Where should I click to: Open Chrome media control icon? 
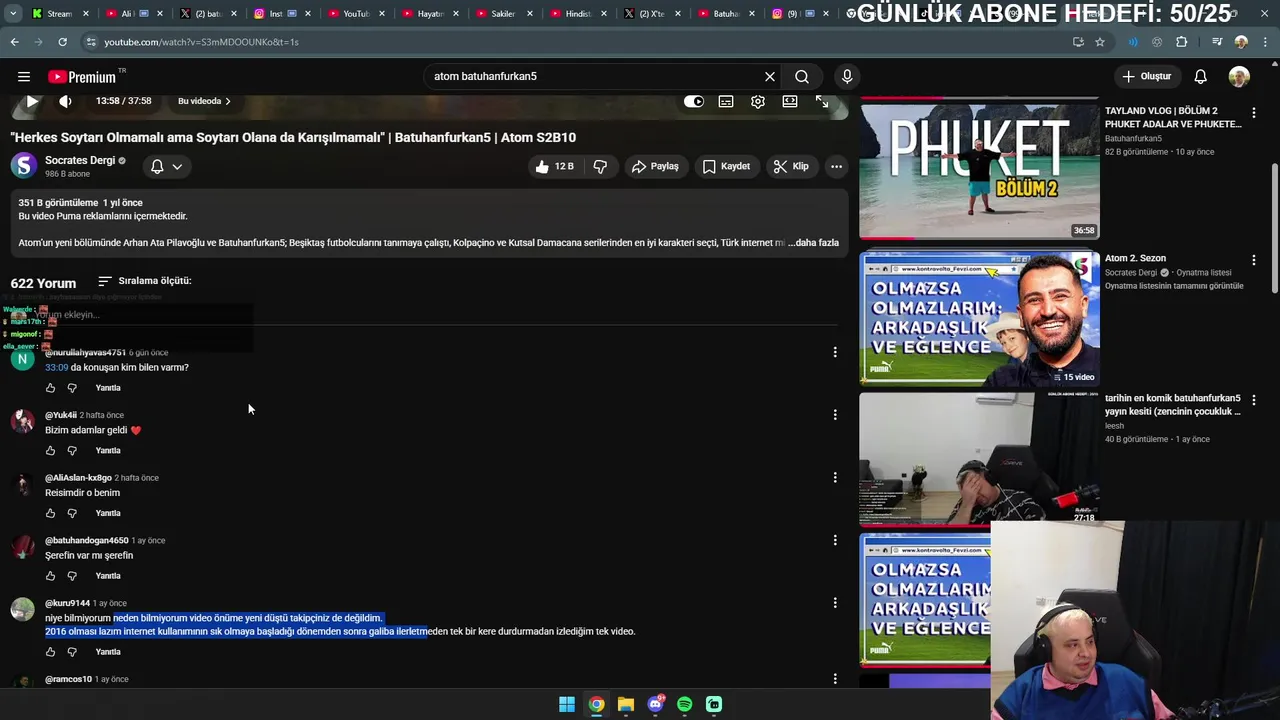tap(1217, 42)
